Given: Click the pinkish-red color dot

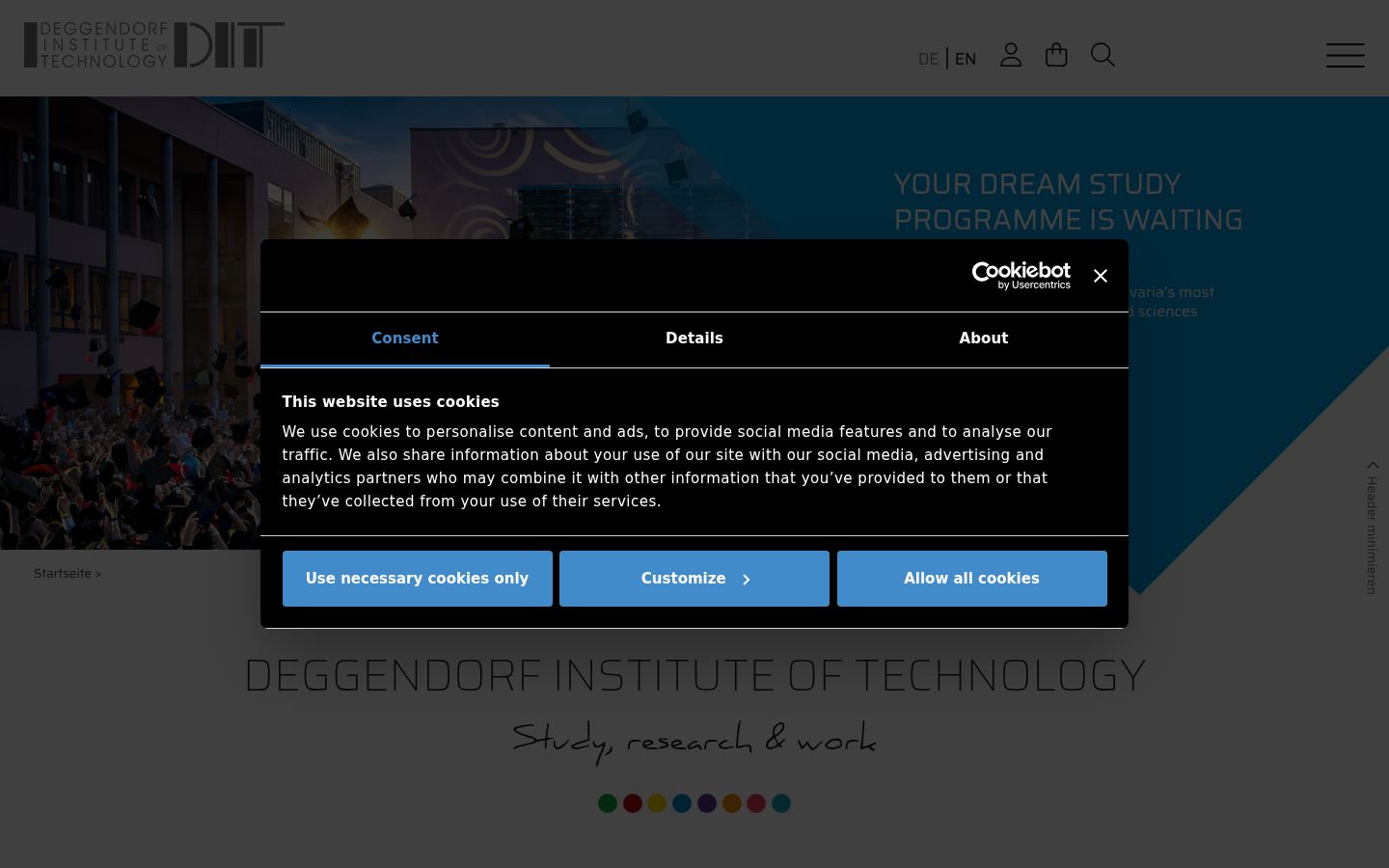Looking at the screenshot, I should pos(756,803).
